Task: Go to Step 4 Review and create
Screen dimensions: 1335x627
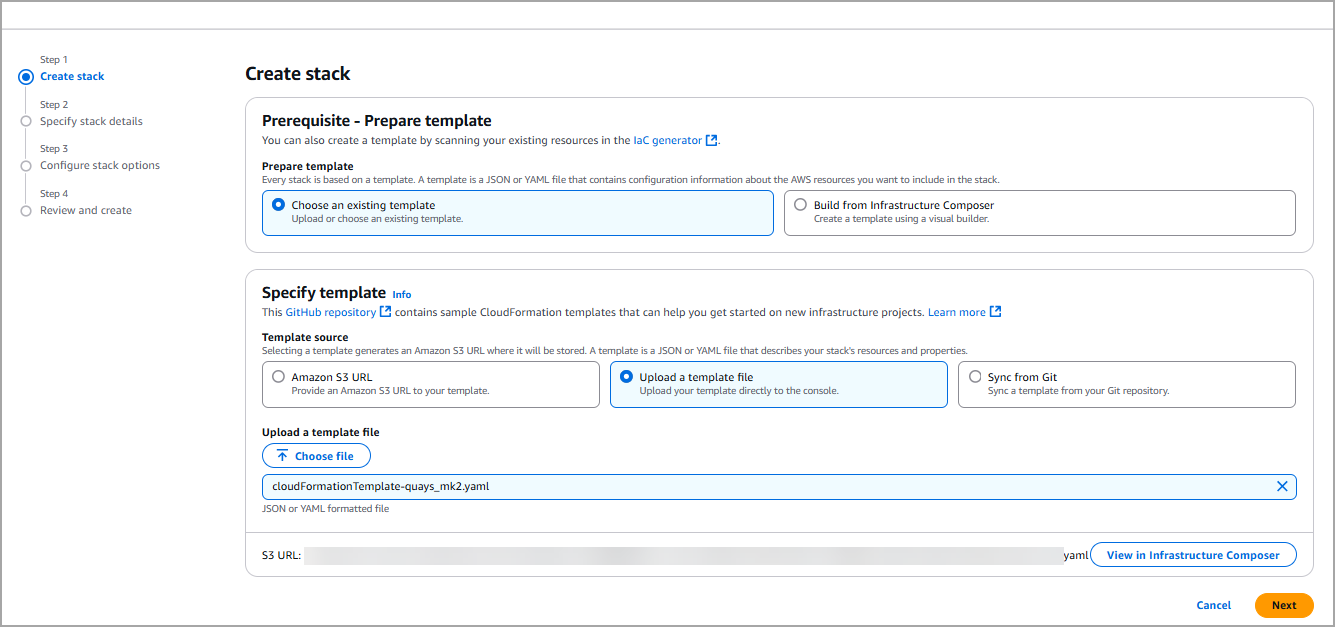Action: tap(85, 211)
